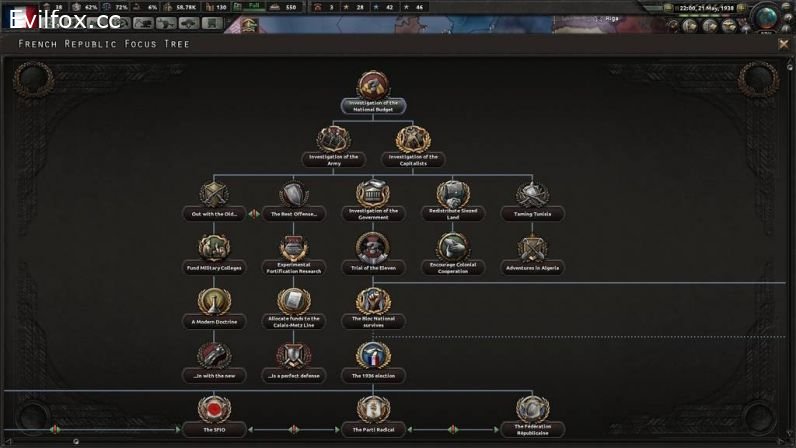Choose the Investigation of the Army focus
The width and height of the screenshot is (796, 448).
coord(332,141)
